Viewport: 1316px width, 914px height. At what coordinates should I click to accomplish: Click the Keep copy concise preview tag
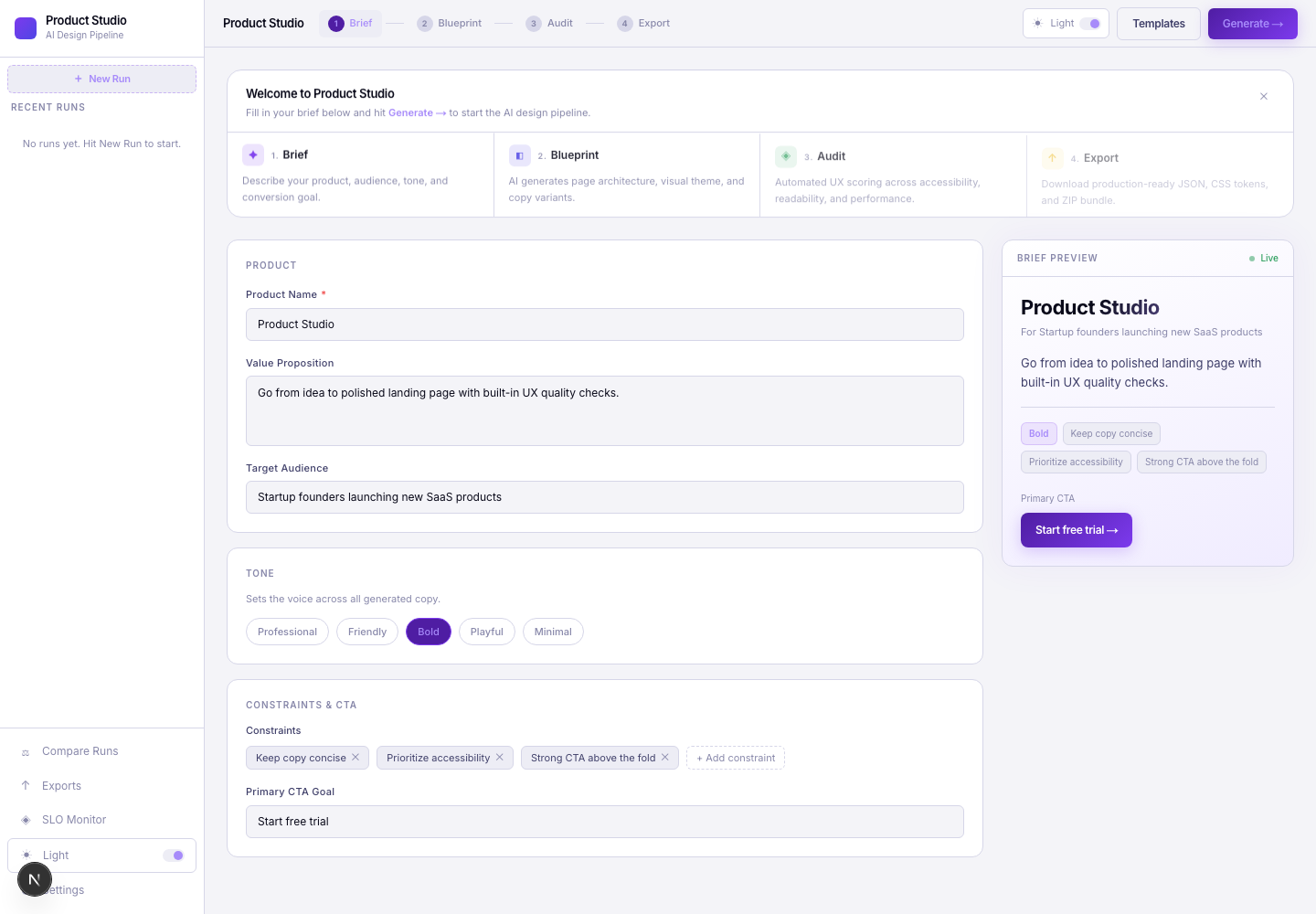point(1111,434)
